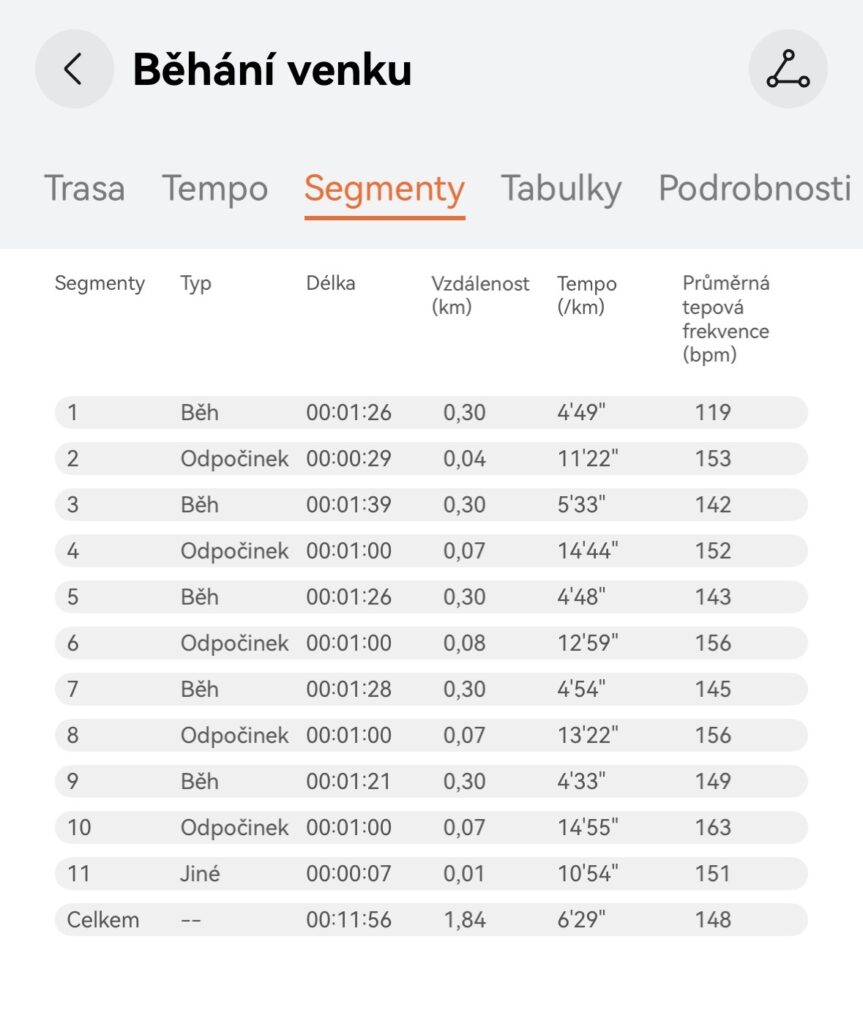Open the Tempo tab
The image size is (863, 1024).
215,188
